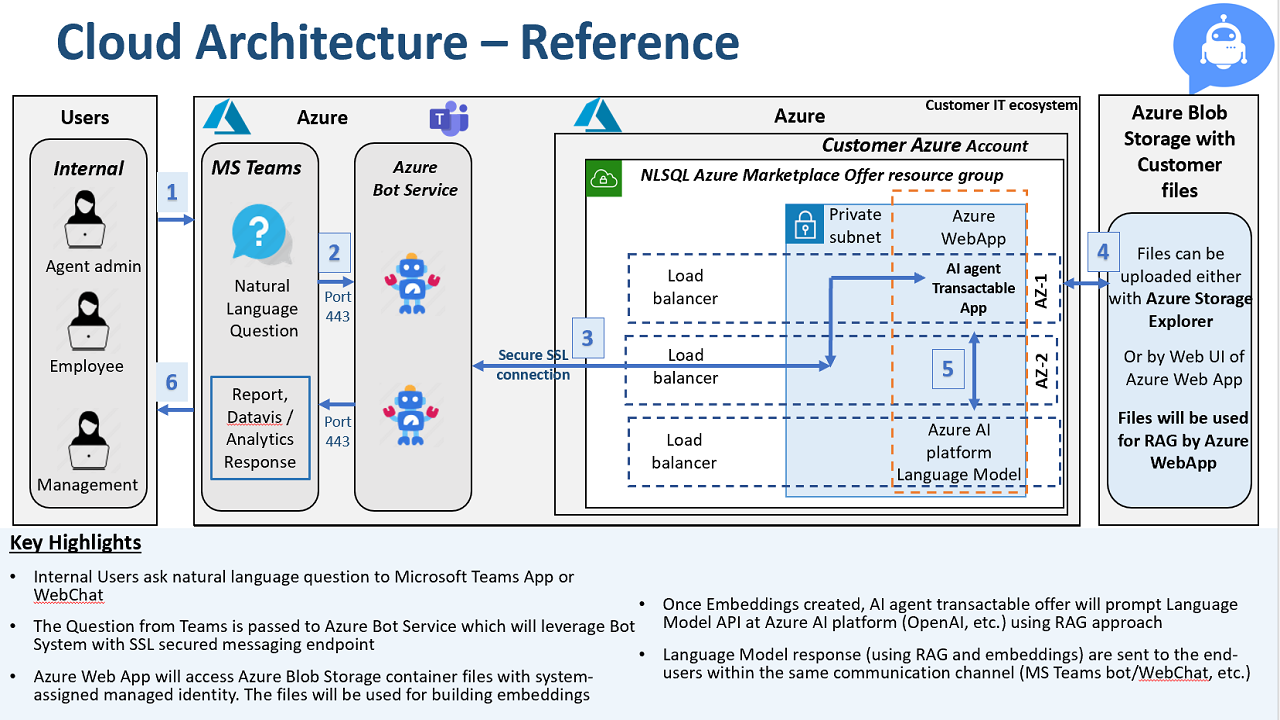Select the Management user icon

coord(87,440)
